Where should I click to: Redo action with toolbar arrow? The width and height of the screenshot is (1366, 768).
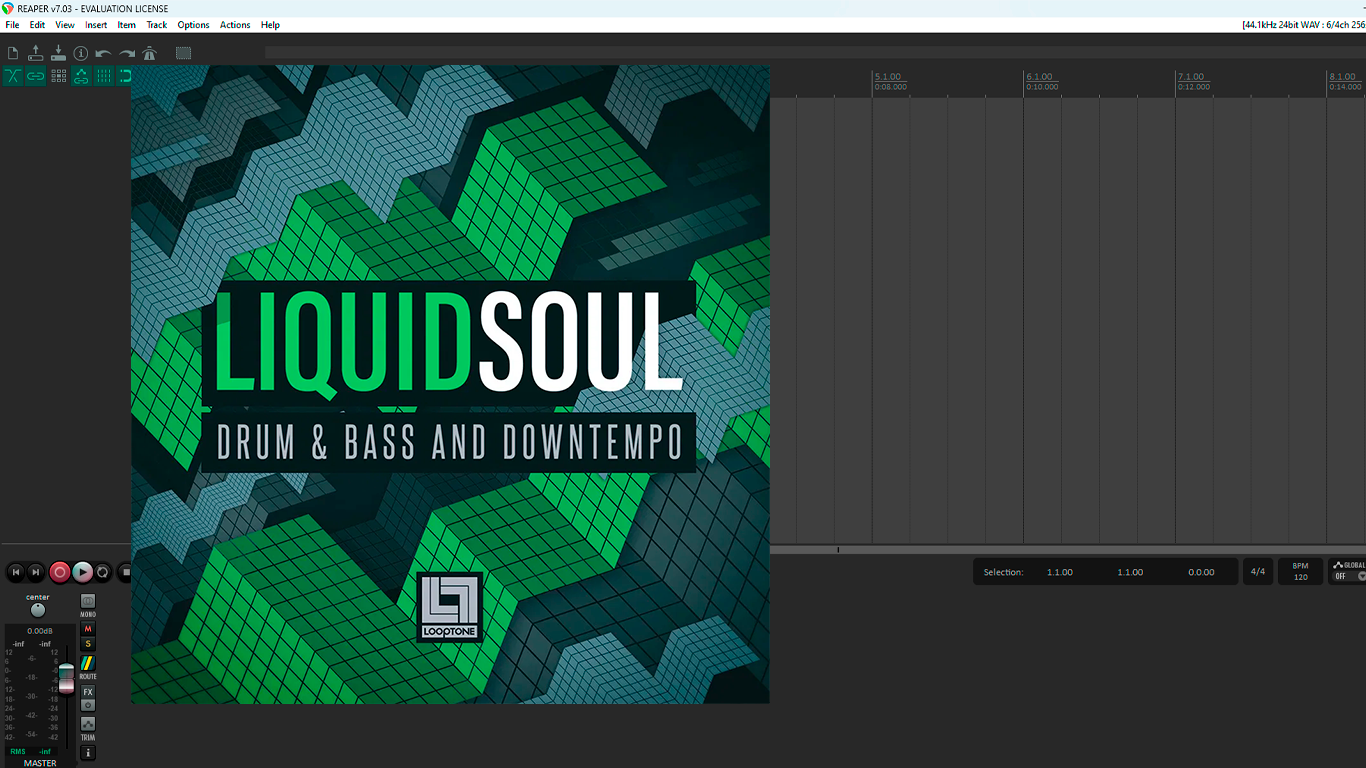tap(127, 54)
